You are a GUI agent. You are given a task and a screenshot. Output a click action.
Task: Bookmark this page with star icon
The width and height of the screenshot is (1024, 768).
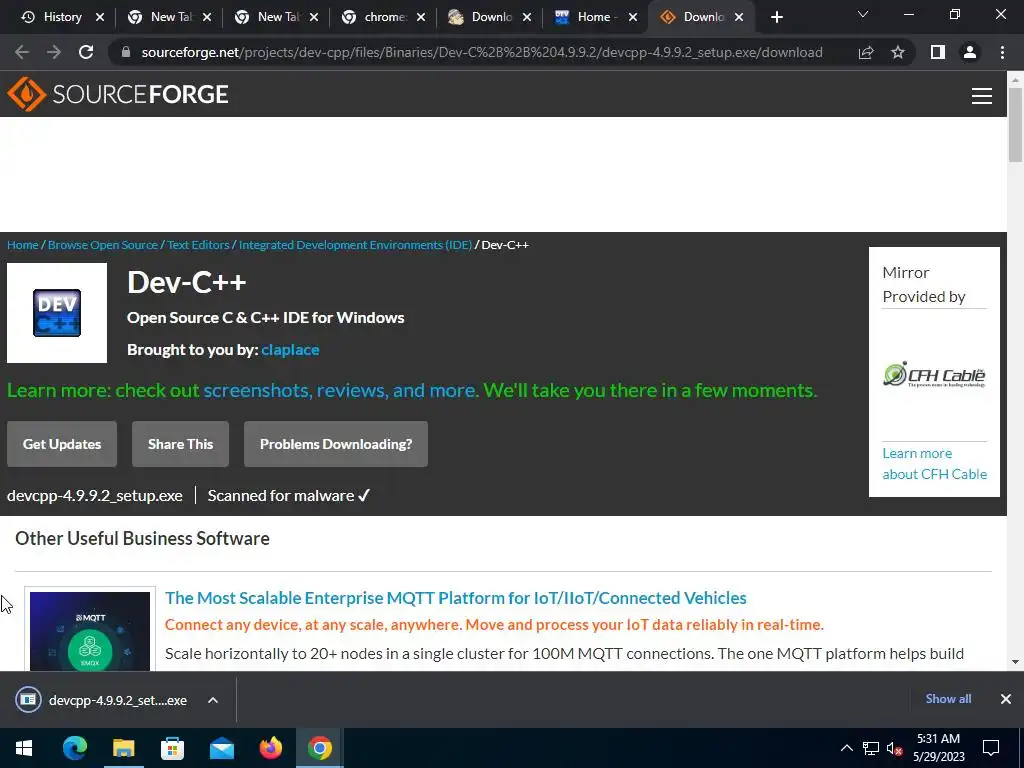coord(898,52)
